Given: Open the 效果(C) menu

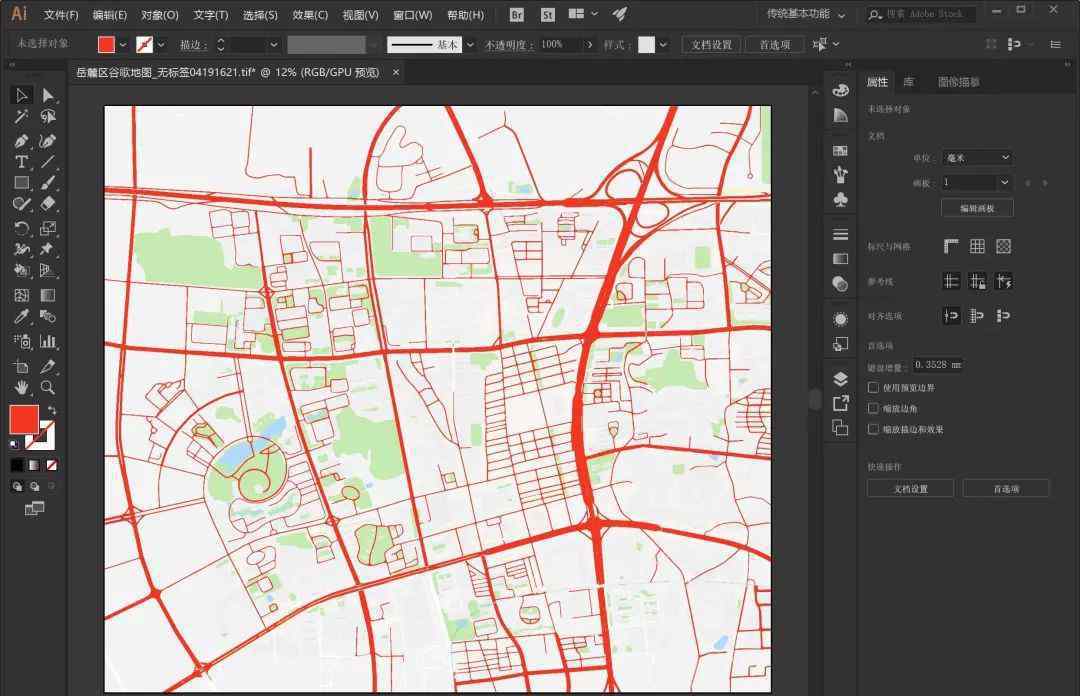Looking at the screenshot, I should [310, 14].
